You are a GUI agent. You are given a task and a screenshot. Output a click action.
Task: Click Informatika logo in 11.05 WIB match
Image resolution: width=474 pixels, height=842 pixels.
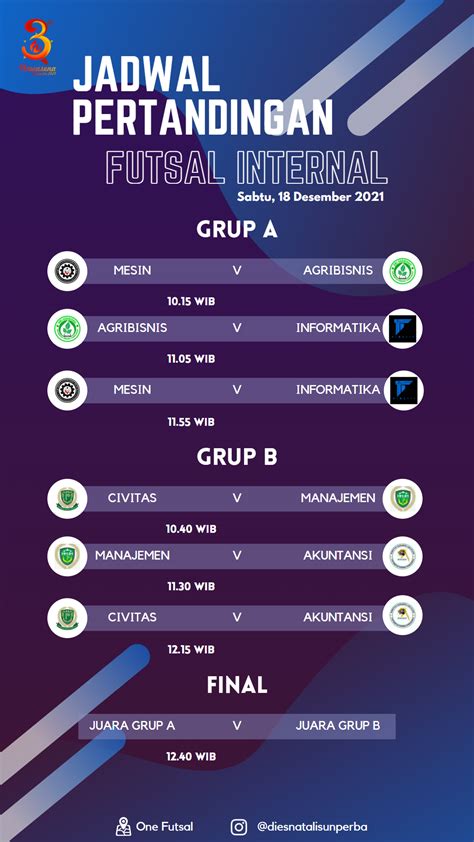pos(403,329)
